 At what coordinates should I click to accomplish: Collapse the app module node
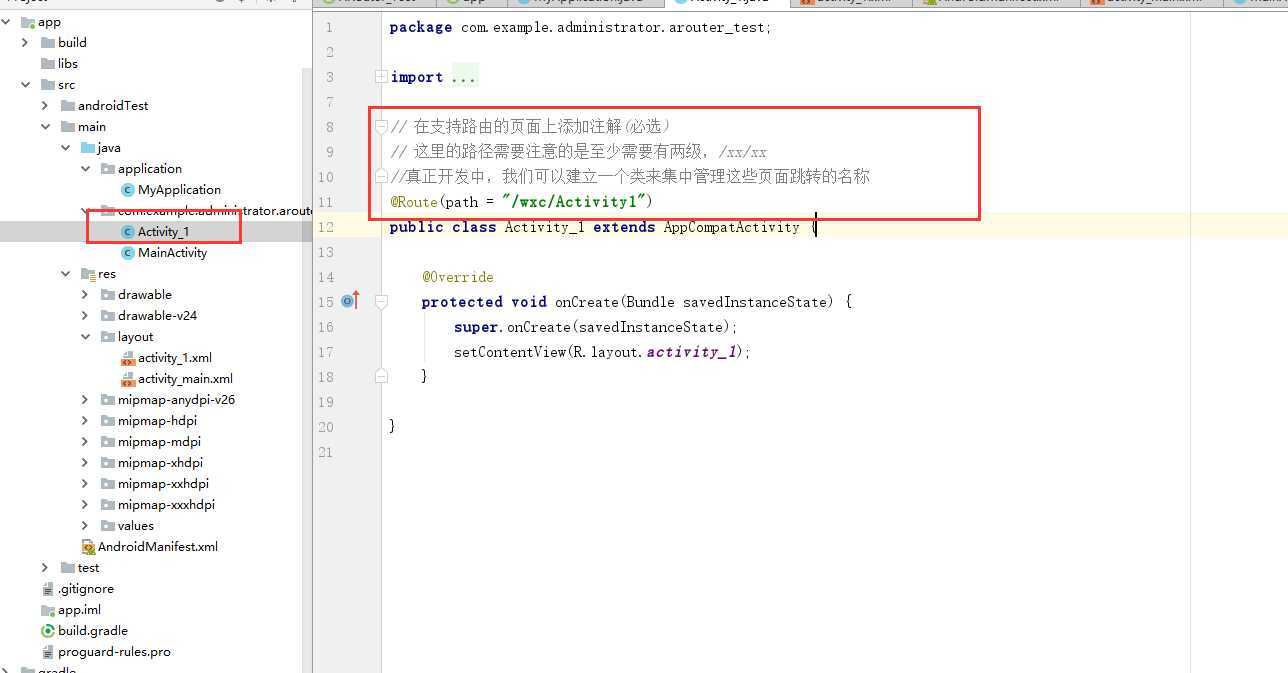(6, 22)
